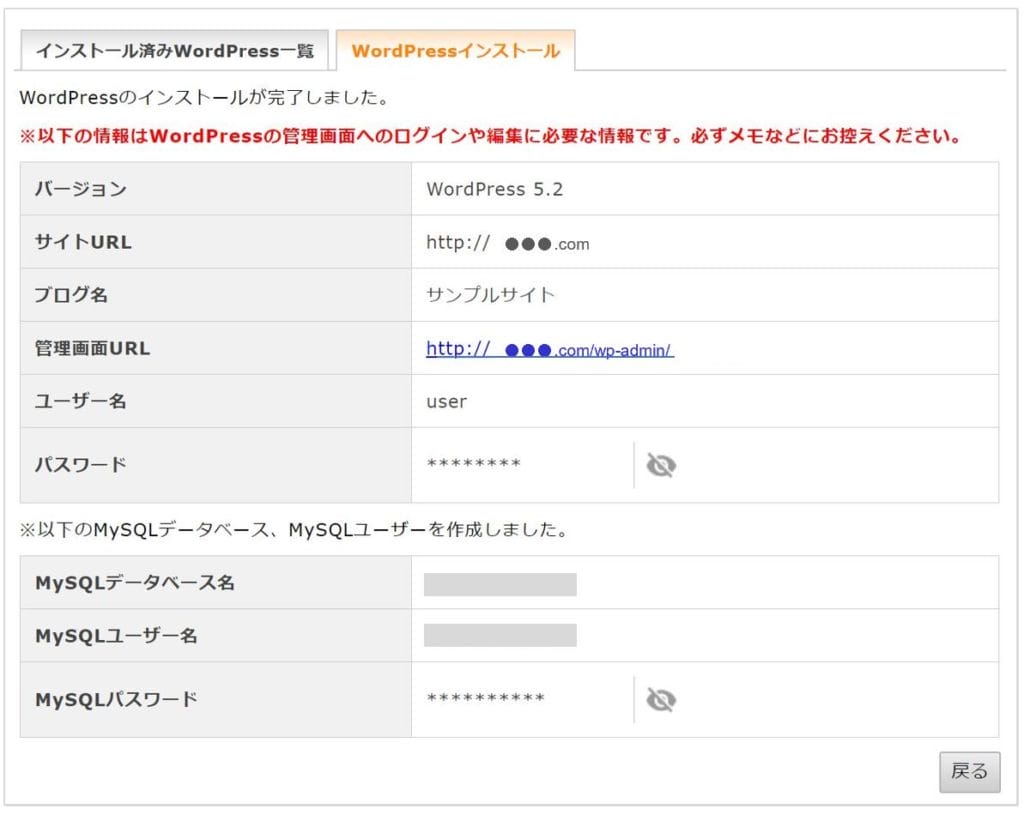
Task: Switch to インストール済みWordPress一覧 tab
Action: tap(174, 51)
